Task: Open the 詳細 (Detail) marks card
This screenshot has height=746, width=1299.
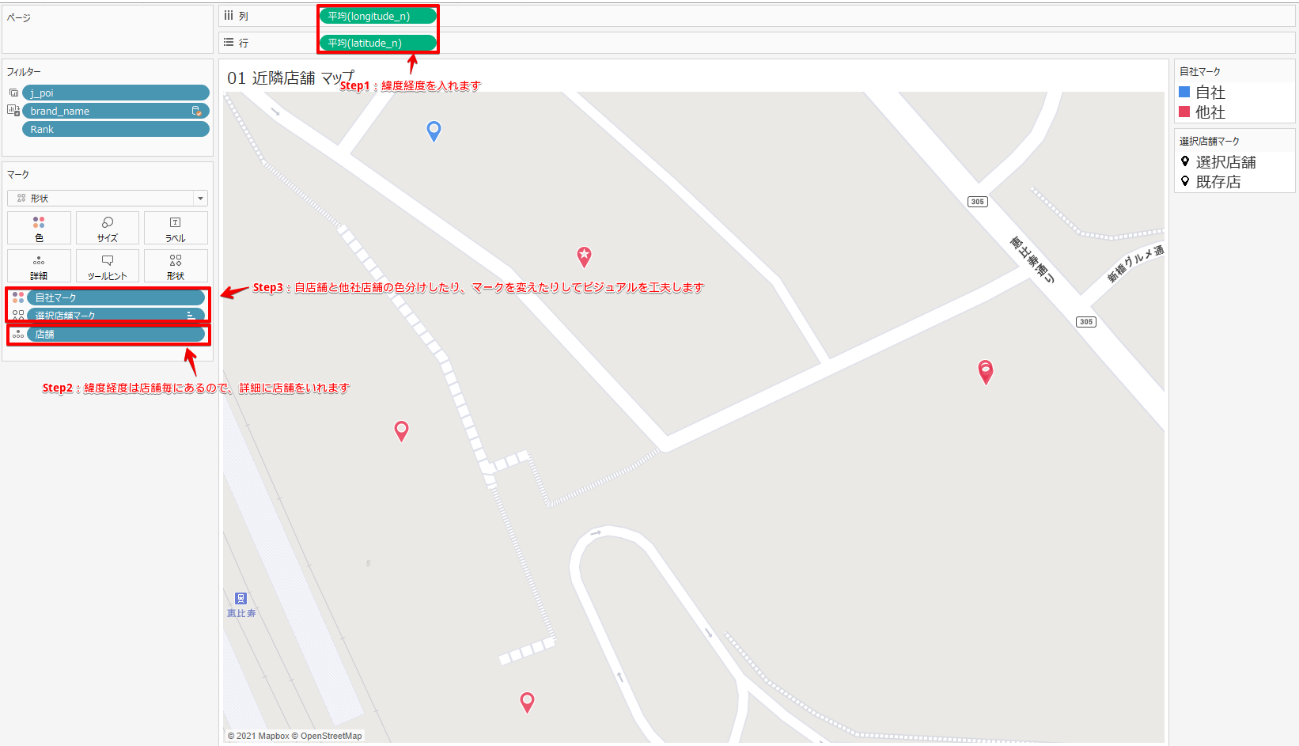Action: [x=39, y=266]
